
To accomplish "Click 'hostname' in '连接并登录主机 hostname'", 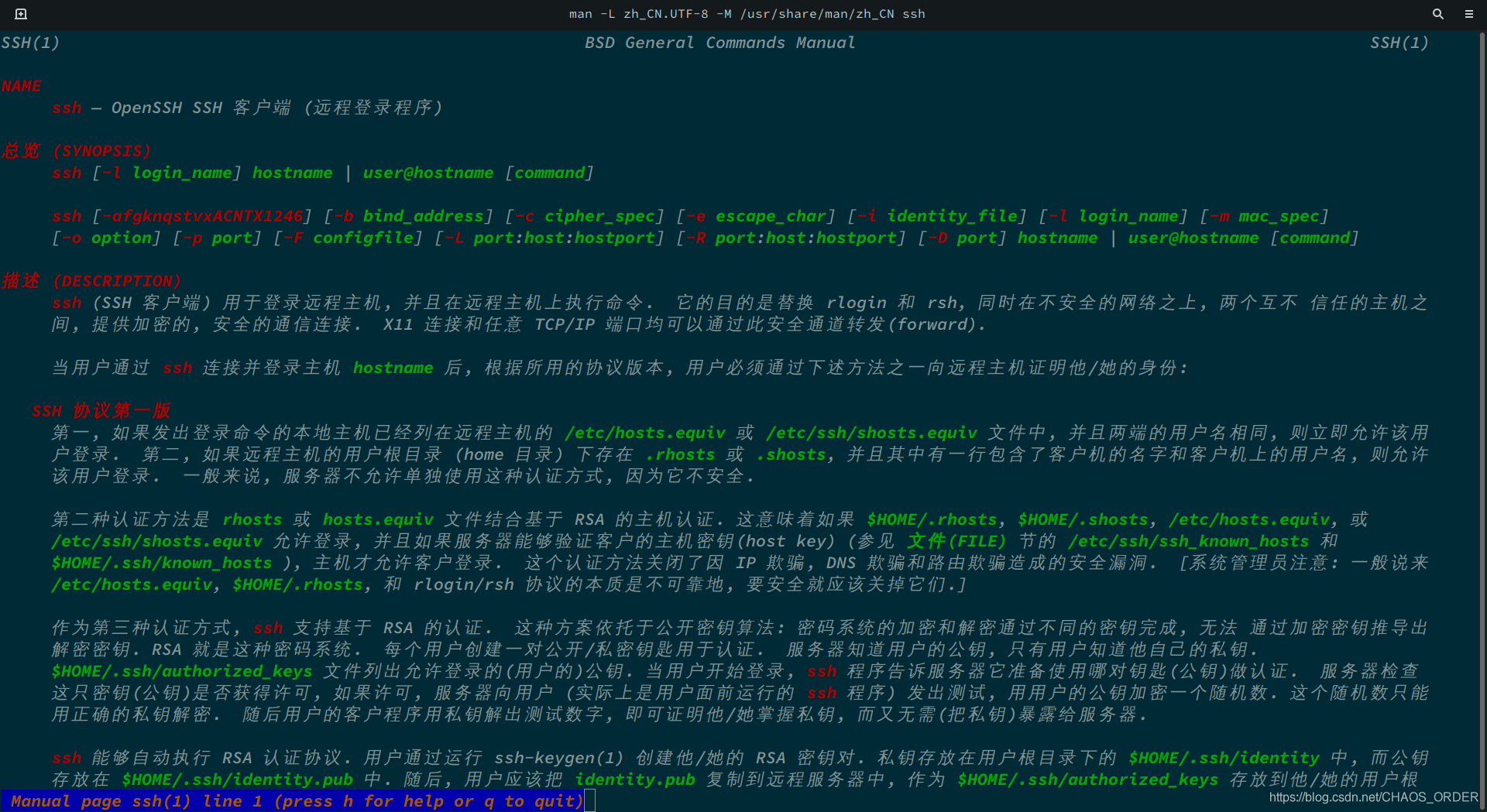I will coord(393,368).
